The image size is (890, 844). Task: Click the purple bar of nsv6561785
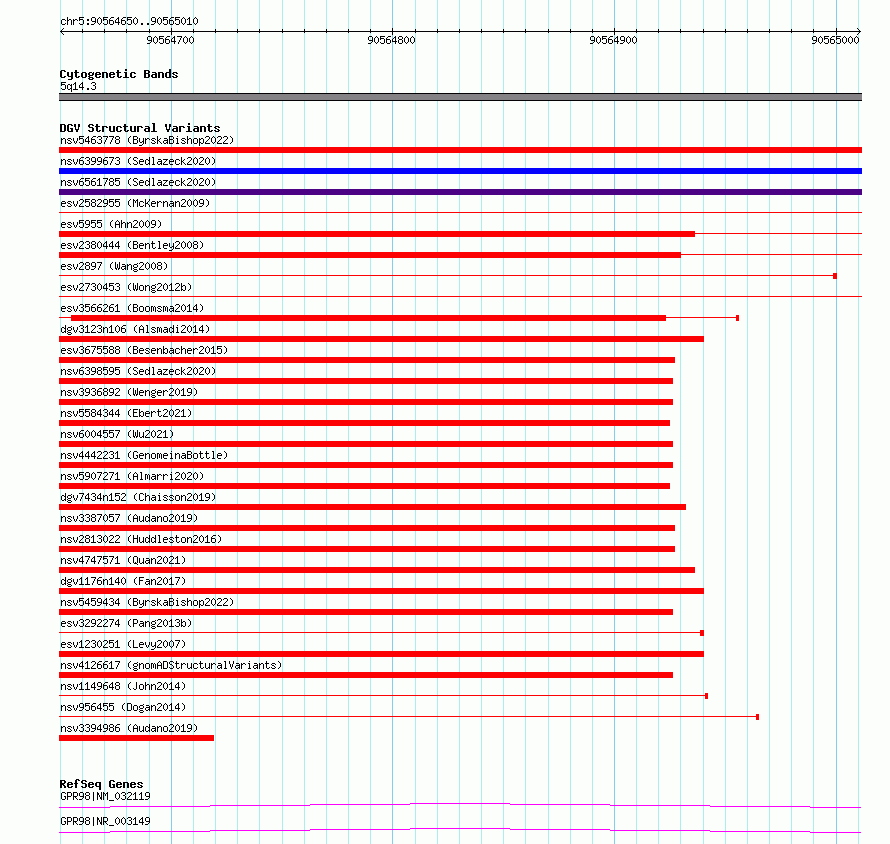coord(460,192)
